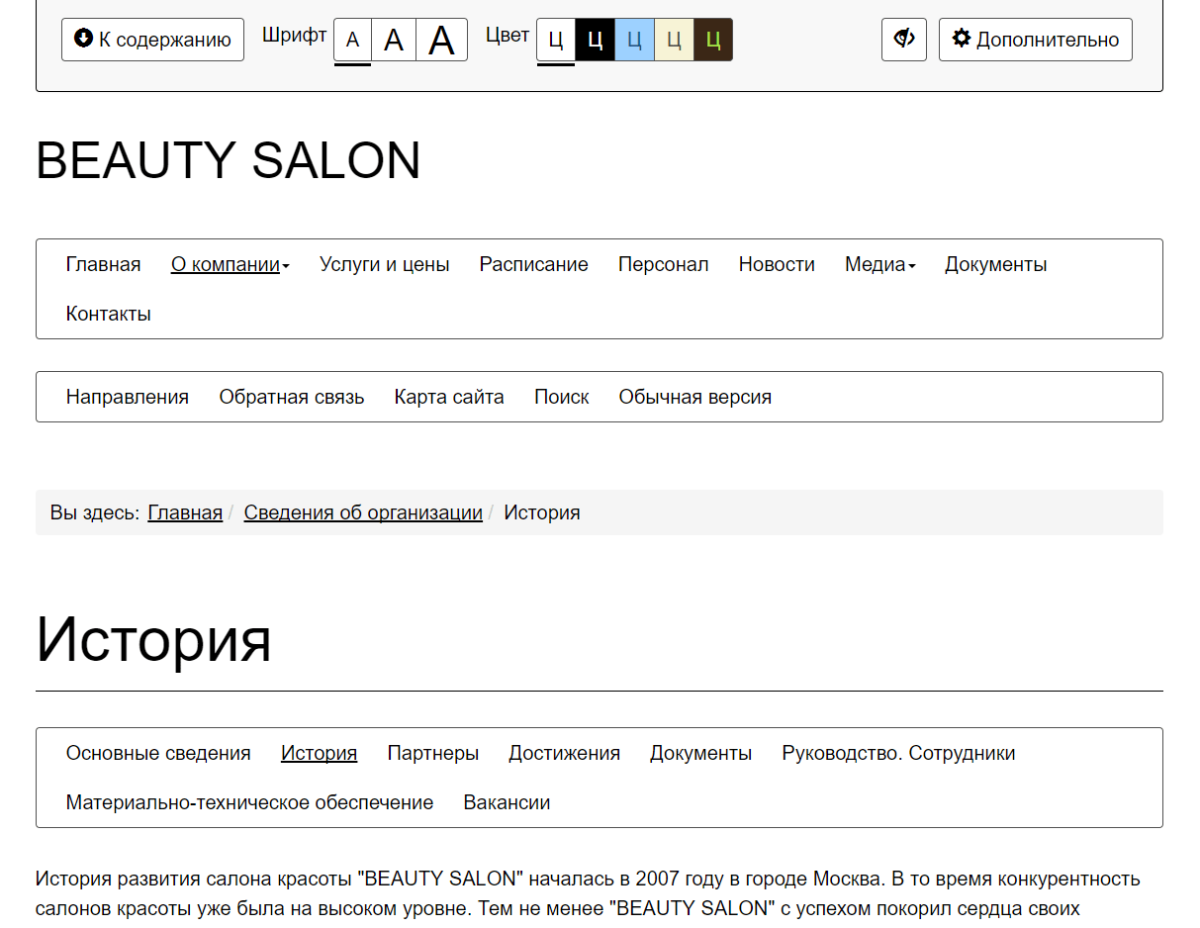1200x928 pixels.
Task: Click the BEAUTY SALON site title
Action: (228, 160)
